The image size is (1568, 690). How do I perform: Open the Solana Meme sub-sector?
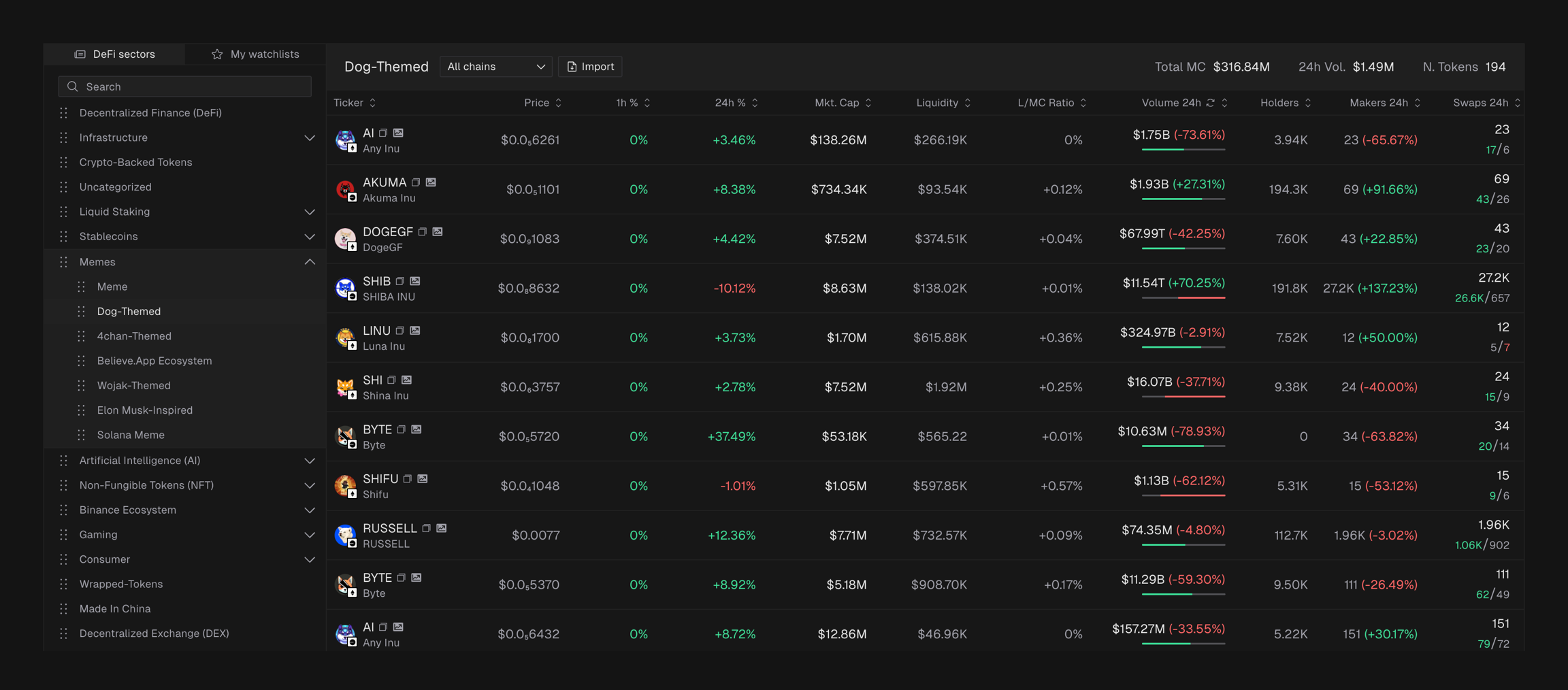coord(131,435)
